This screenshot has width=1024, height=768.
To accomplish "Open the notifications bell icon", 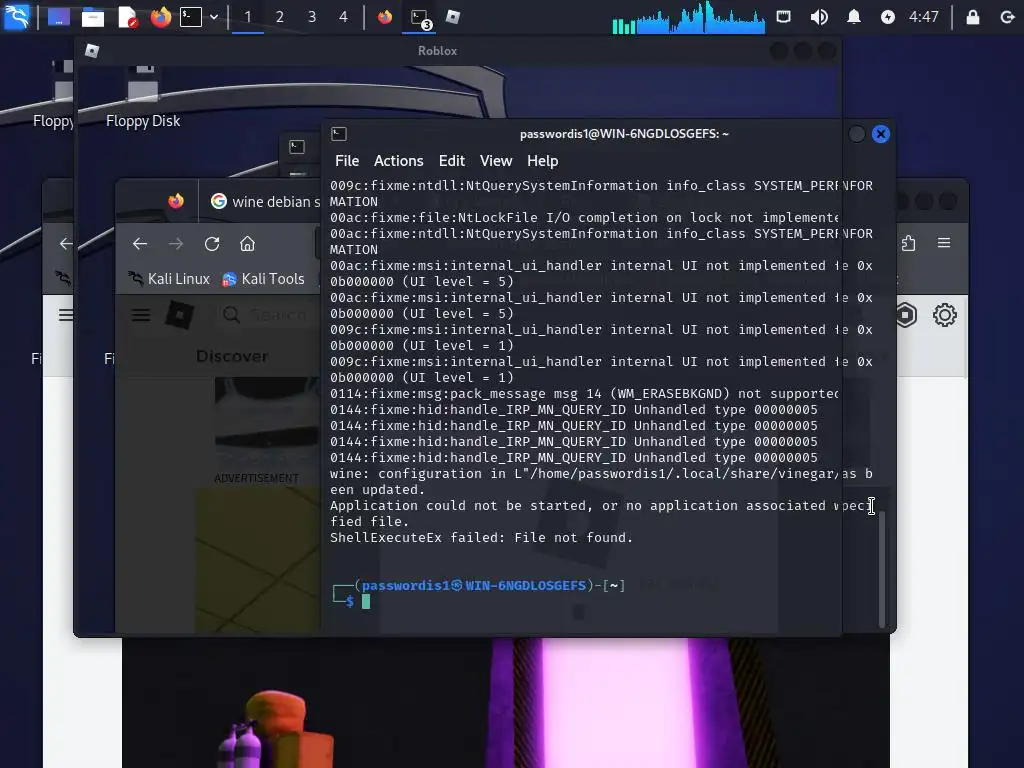I will click(x=854, y=17).
